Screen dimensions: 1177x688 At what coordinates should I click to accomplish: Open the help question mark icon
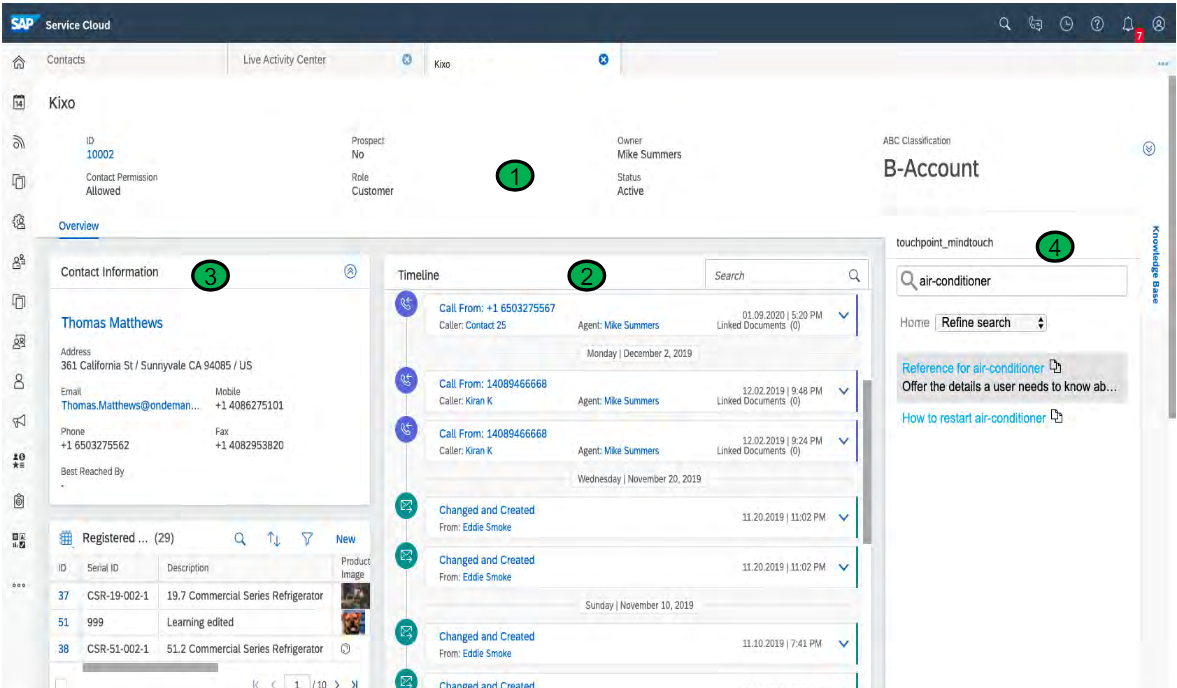[x=1097, y=24]
